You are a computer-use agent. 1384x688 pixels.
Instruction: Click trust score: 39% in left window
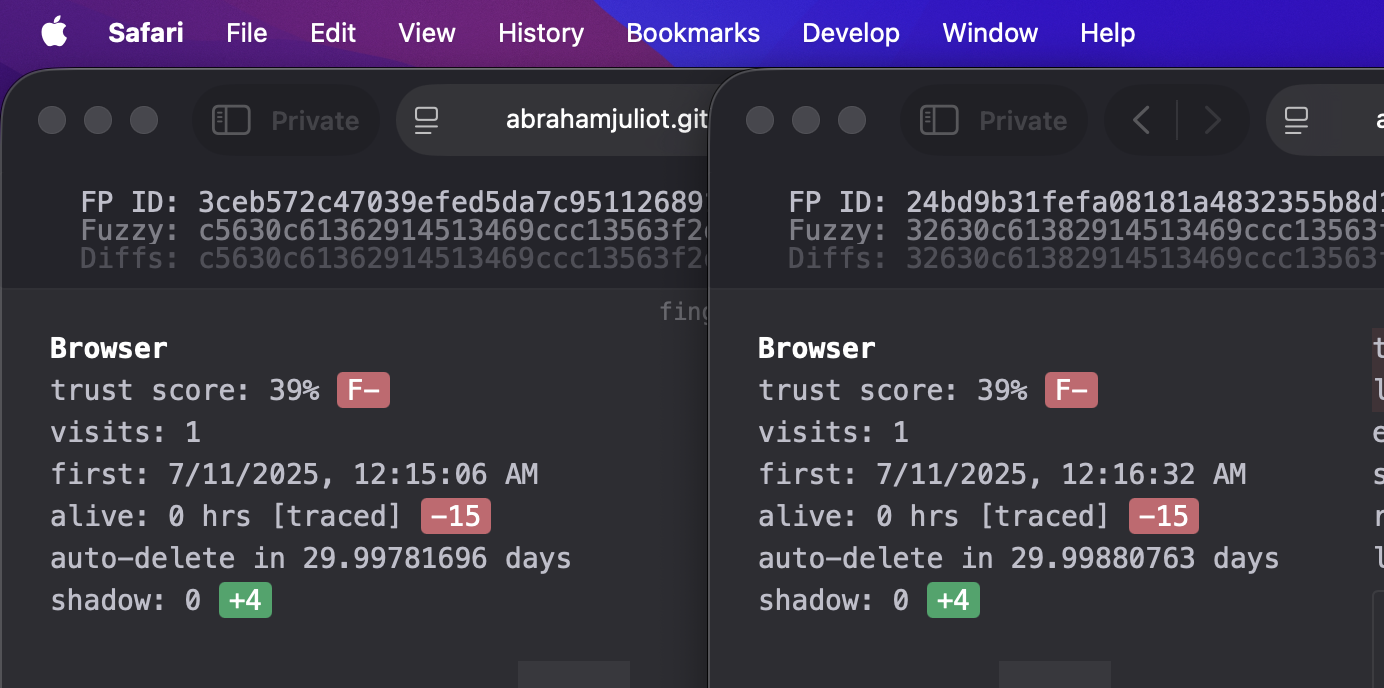tap(185, 390)
